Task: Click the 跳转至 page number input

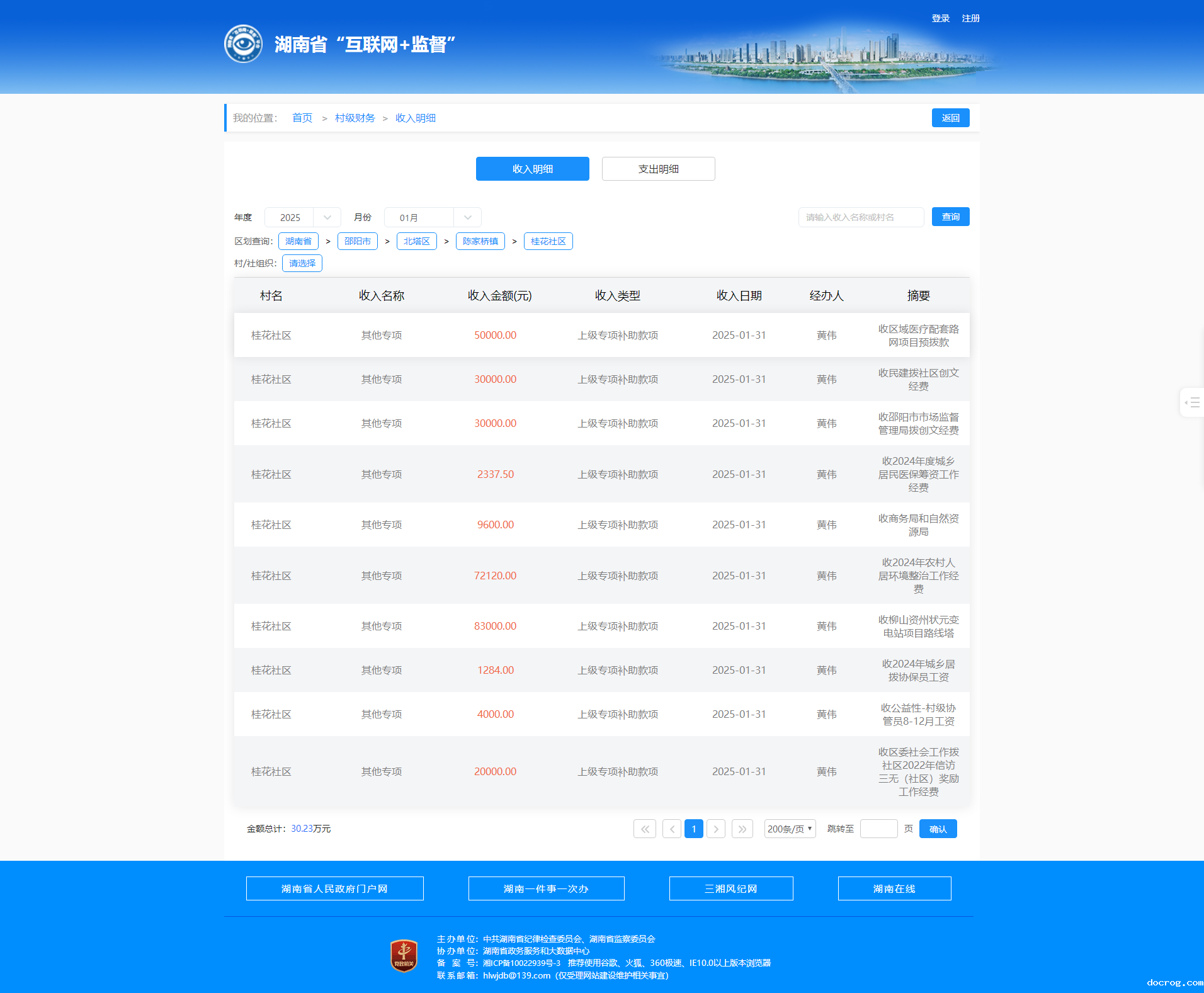Action: coord(878,829)
